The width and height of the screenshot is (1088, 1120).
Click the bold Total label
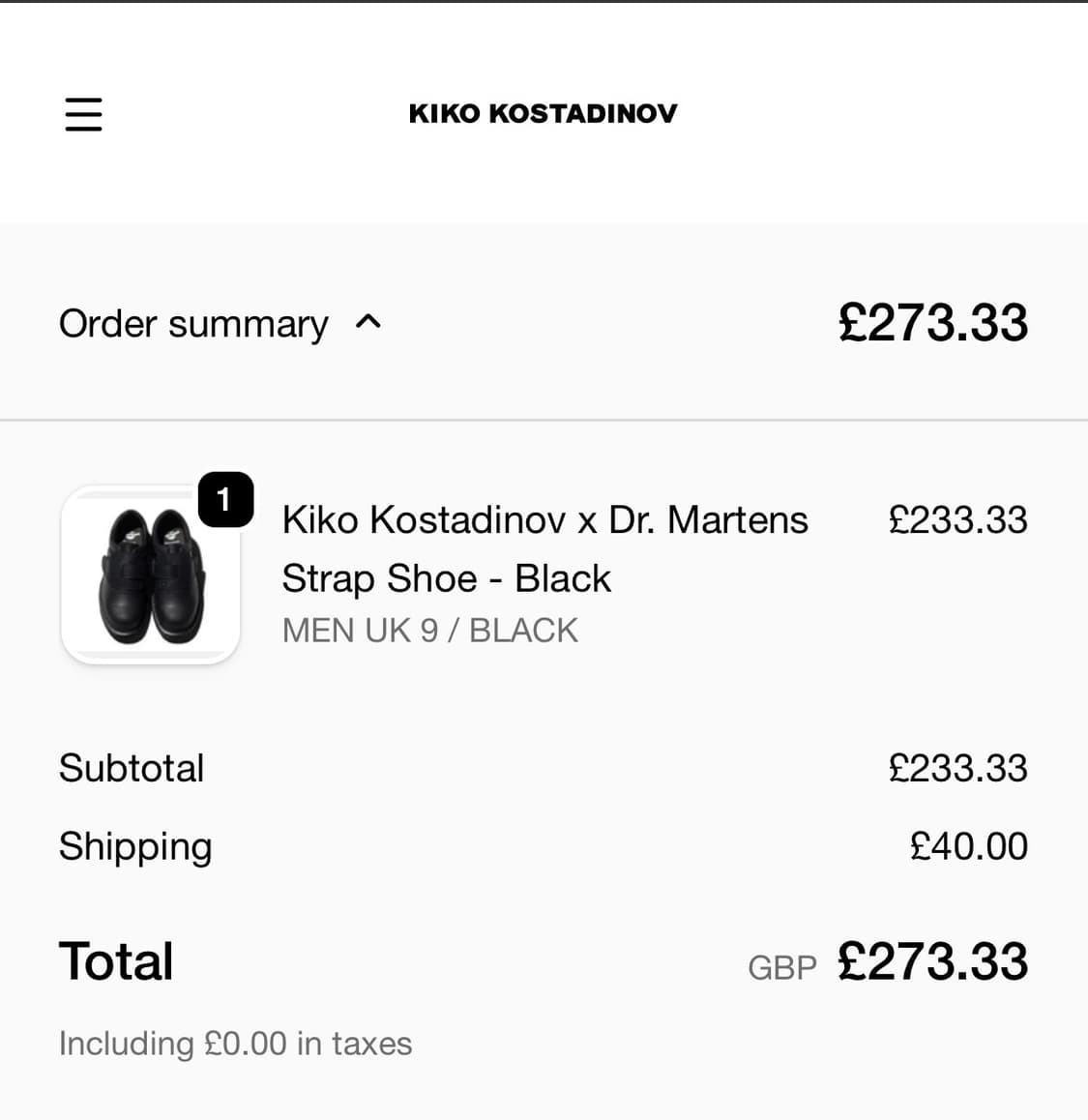[x=116, y=961]
